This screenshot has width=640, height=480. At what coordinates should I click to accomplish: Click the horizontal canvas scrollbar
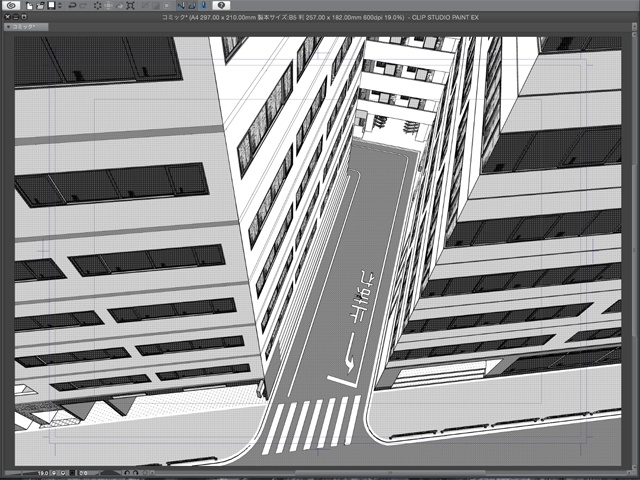pyautogui.click(x=392, y=473)
